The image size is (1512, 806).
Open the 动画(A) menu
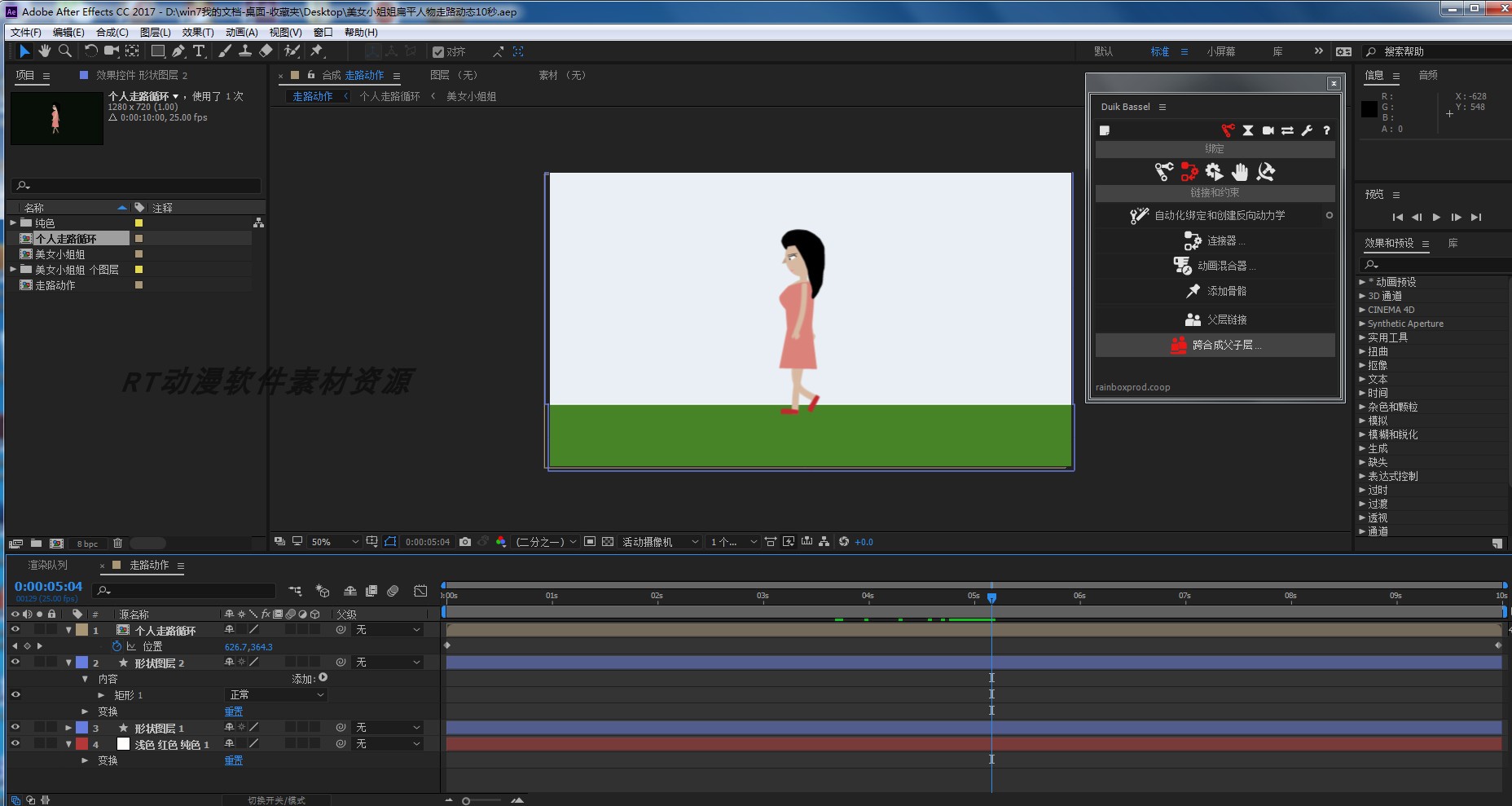[x=242, y=33]
